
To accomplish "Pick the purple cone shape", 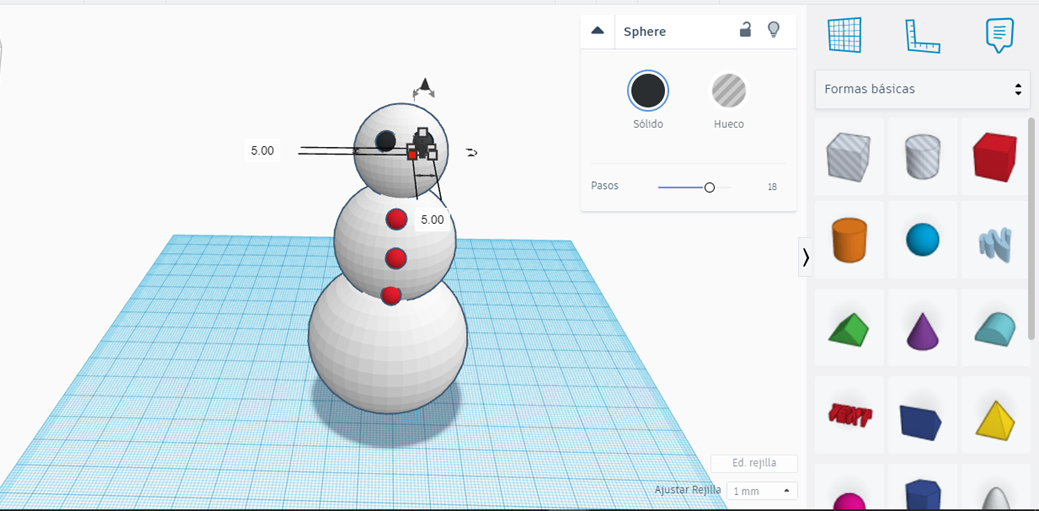I will click(x=922, y=331).
